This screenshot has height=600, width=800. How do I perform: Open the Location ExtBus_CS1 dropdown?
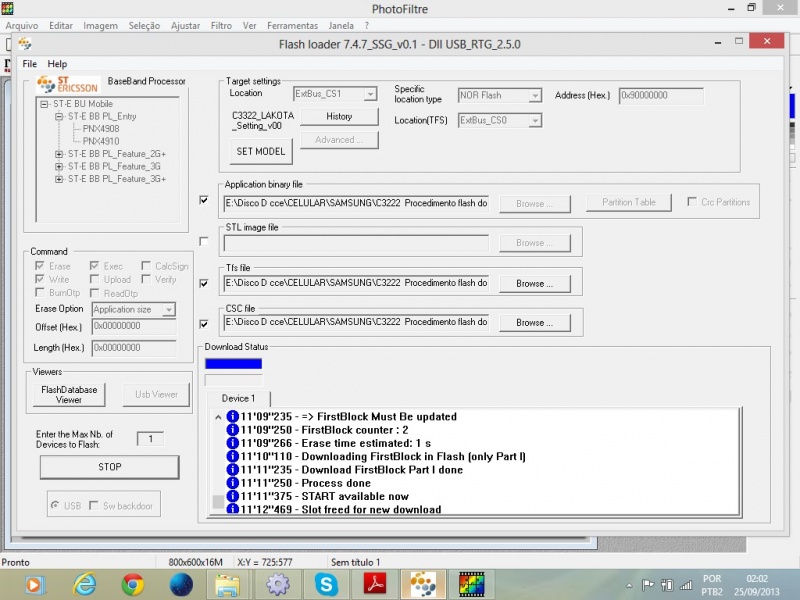[370, 94]
